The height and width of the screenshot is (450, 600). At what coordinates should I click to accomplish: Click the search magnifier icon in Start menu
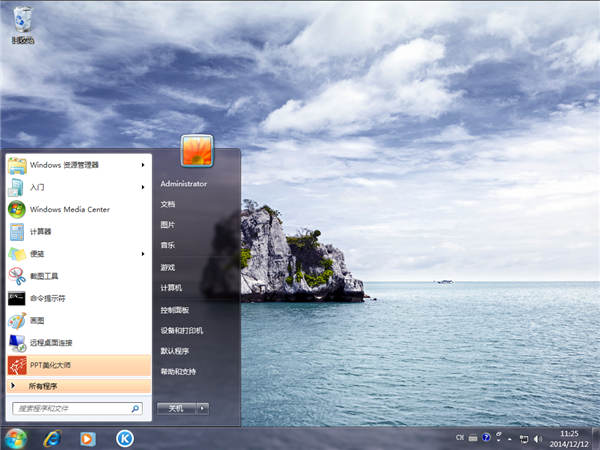point(135,409)
